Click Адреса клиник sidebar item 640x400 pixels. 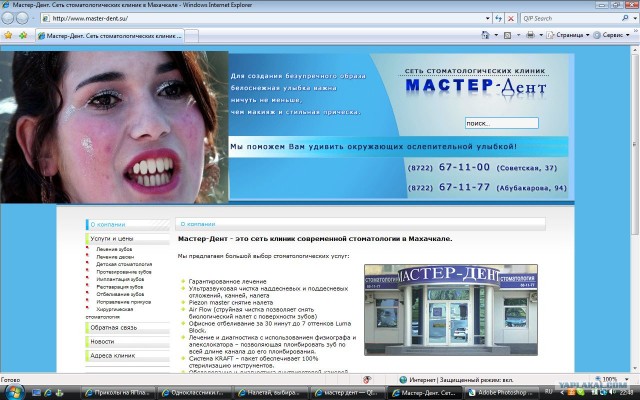(x=128, y=356)
